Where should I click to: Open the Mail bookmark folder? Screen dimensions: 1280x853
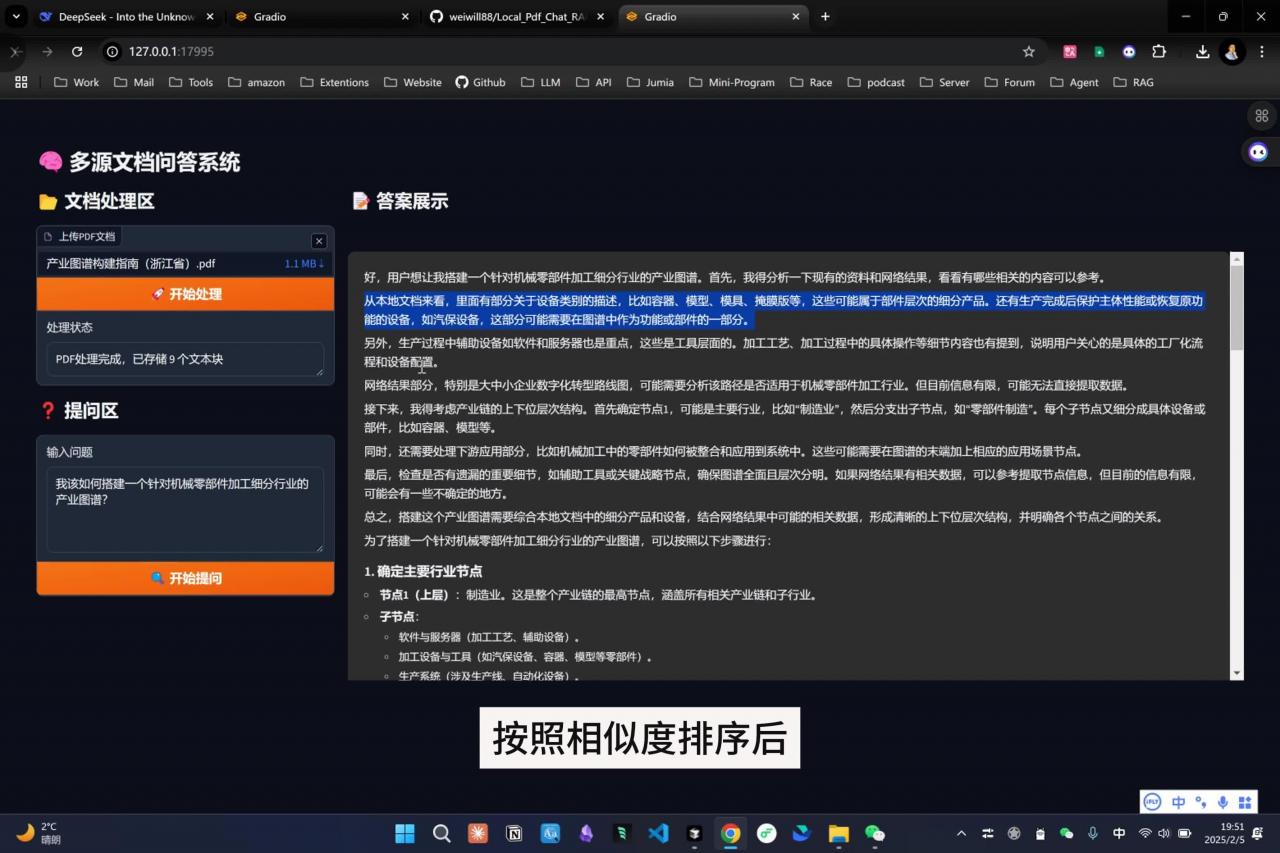[x=134, y=82]
